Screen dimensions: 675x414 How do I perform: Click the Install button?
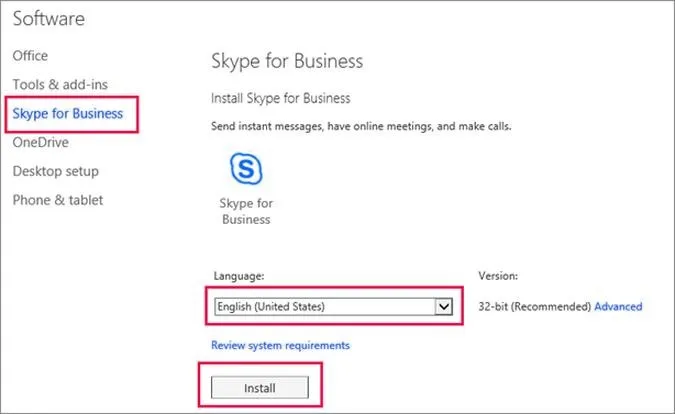(260, 388)
